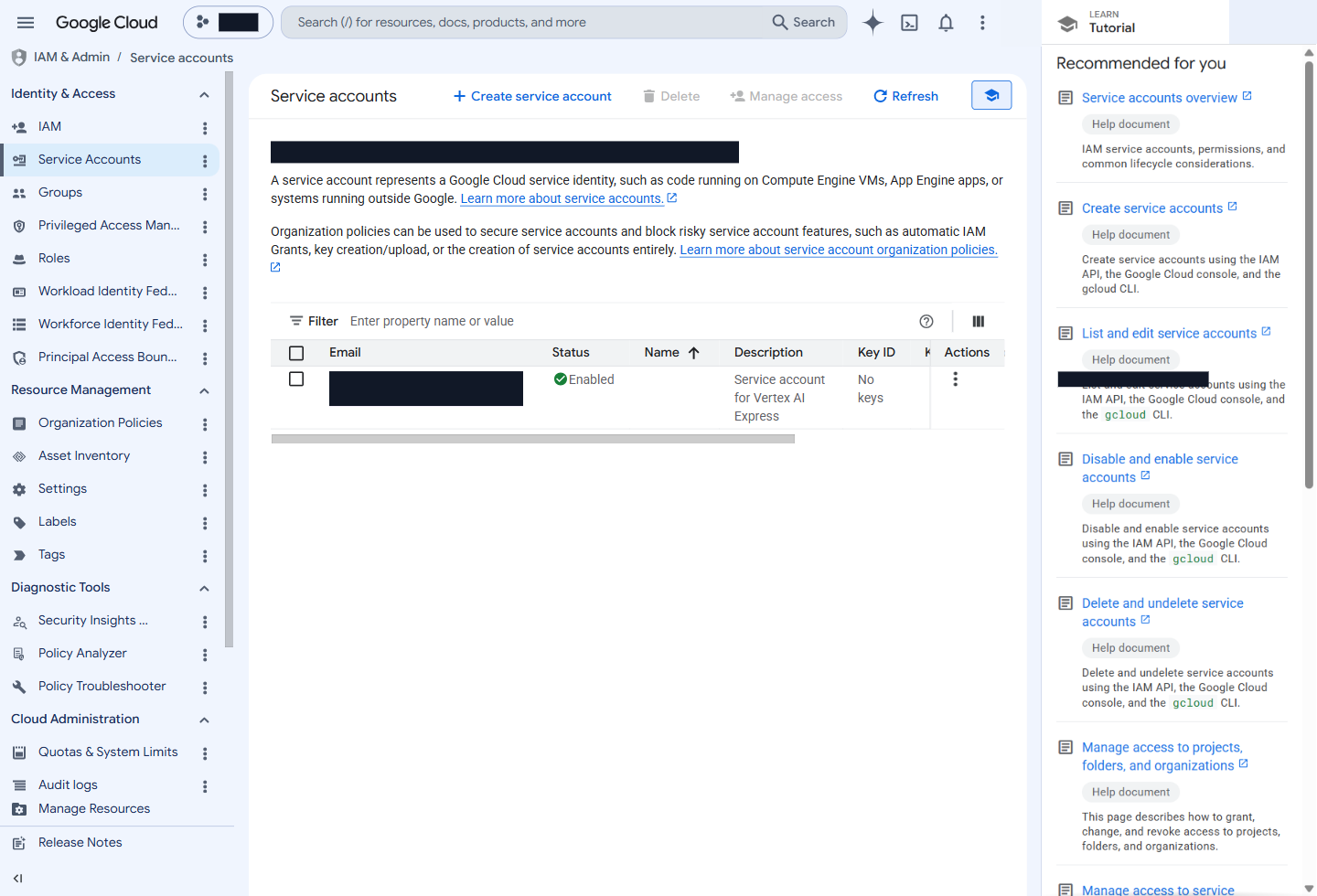Open the main navigation hamburger menu

click(26, 23)
